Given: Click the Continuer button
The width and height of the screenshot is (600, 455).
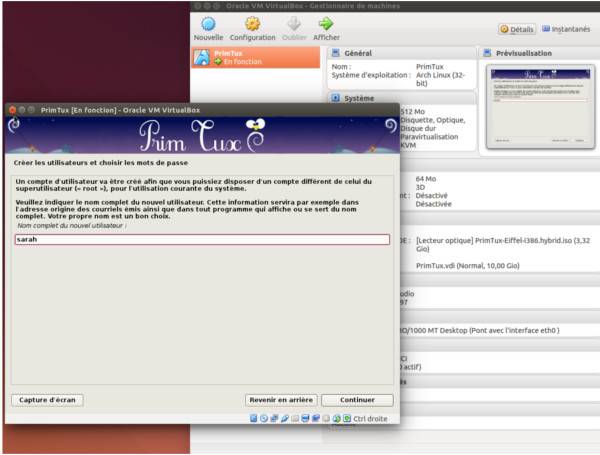Looking at the screenshot, I should pyautogui.click(x=357, y=400).
